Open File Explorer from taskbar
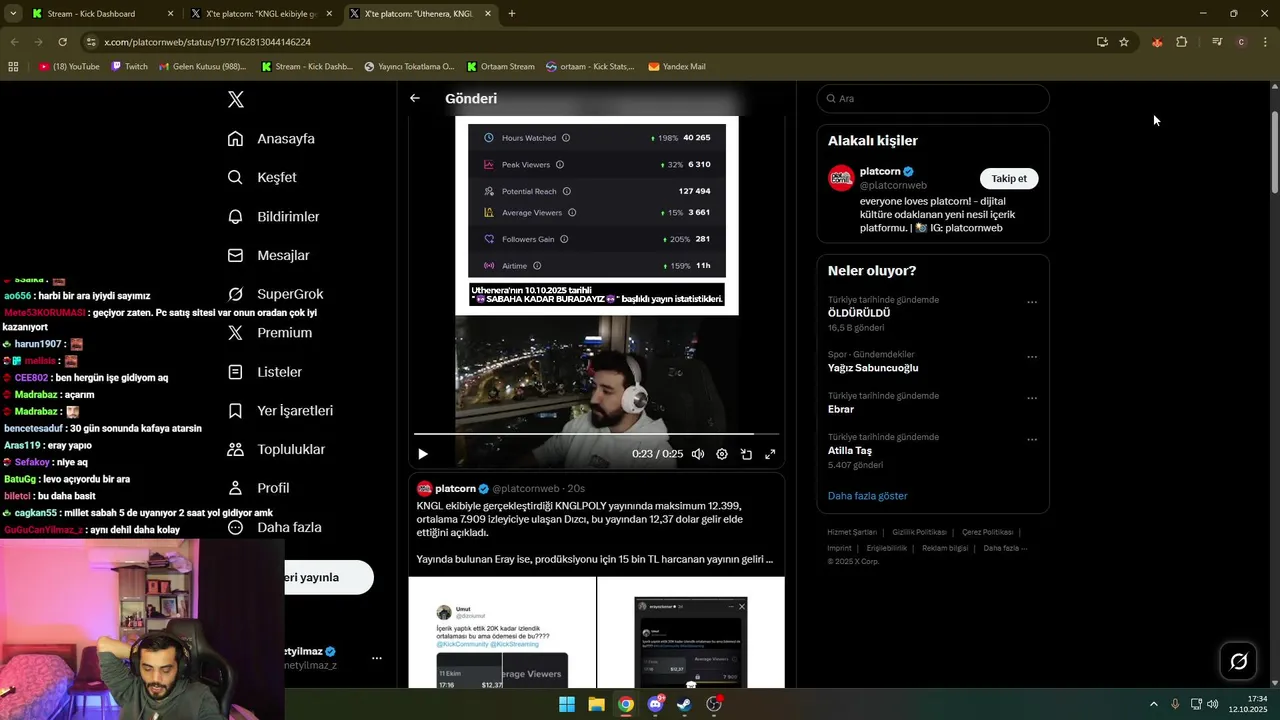The width and height of the screenshot is (1280, 720). pyautogui.click(x=596, y=704)
